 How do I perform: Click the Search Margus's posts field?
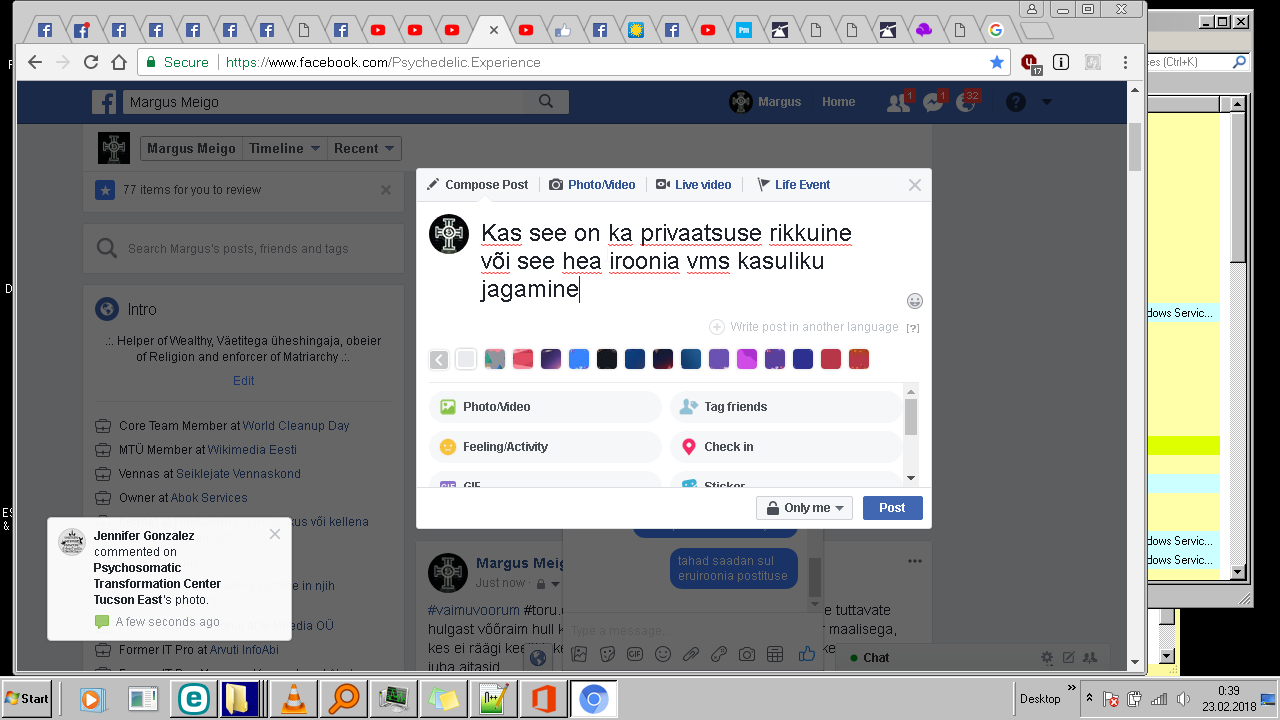tap(243, 249)
